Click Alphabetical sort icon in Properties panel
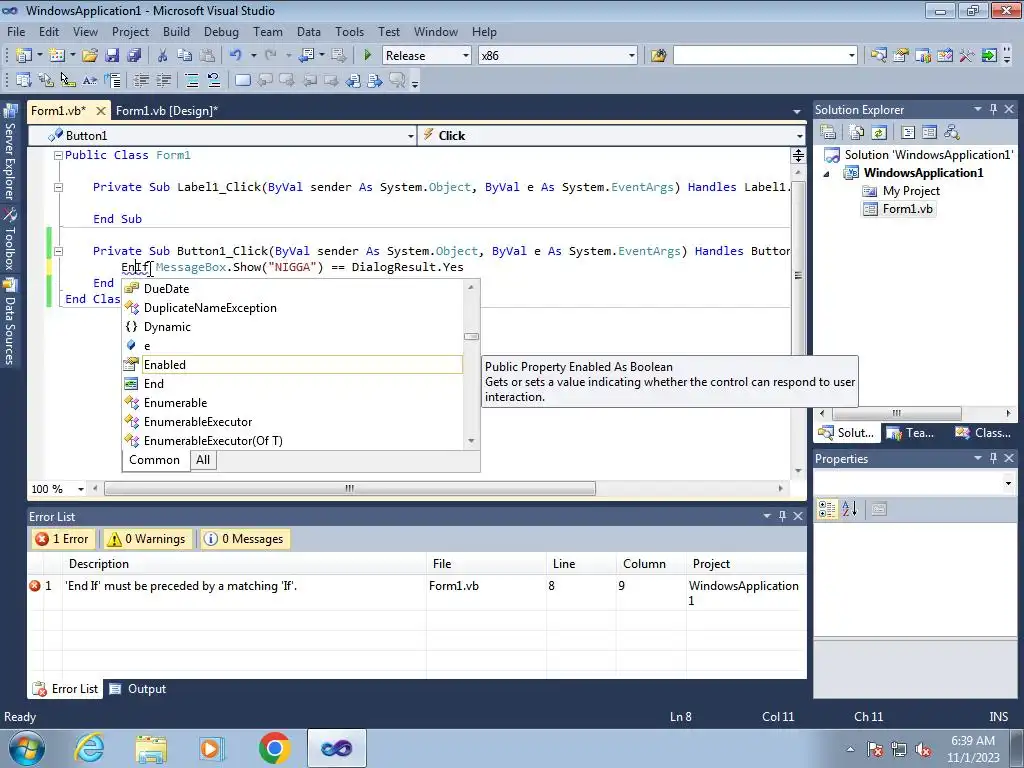This screenshot has height=768, width=1024. pos(849,509)
